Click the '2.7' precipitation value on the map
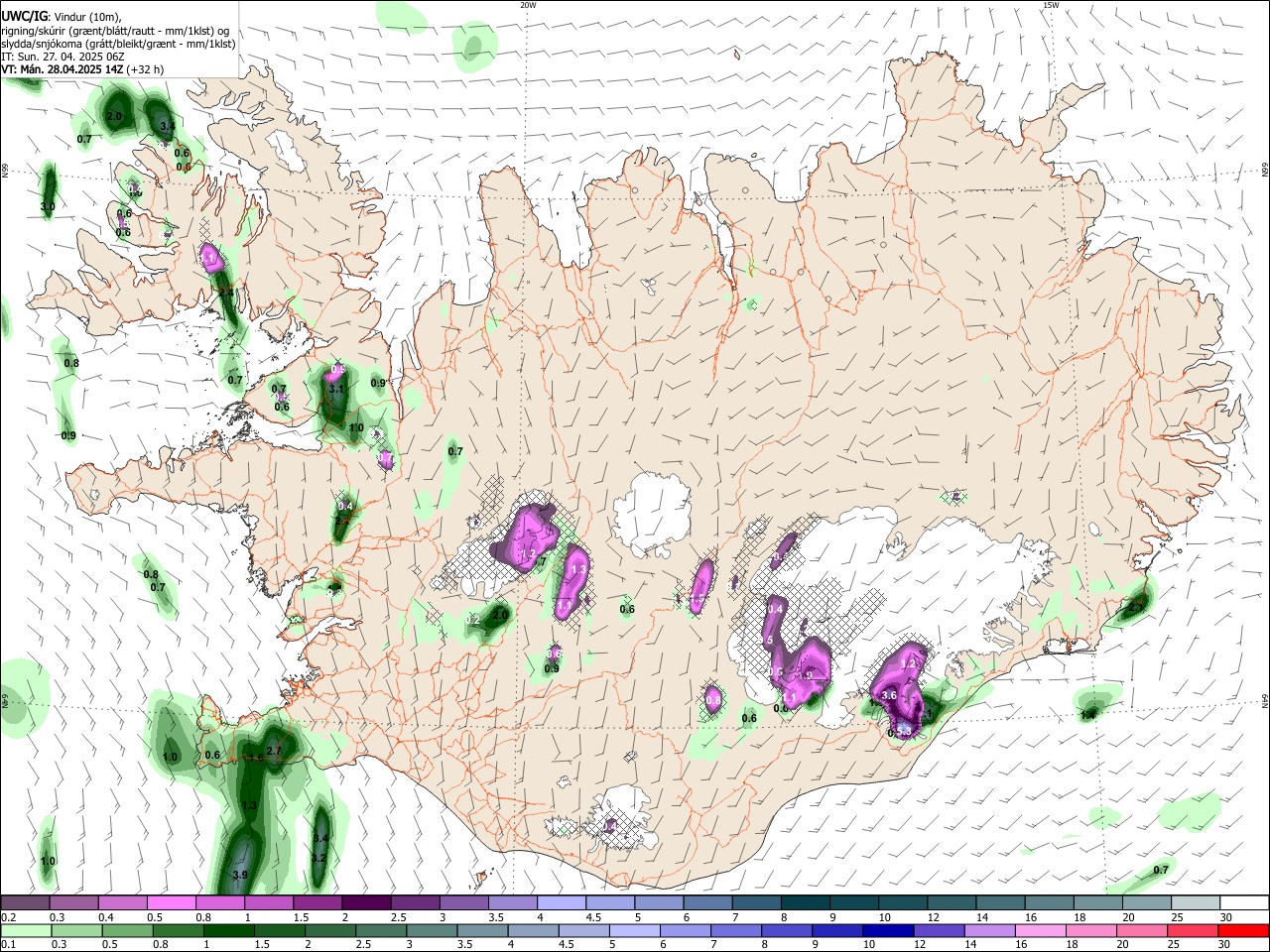 click(276, 751)
